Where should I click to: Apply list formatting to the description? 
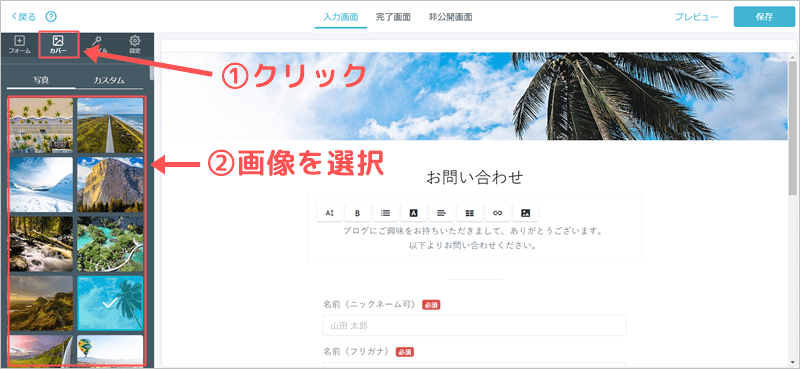(x=386, y=213)
